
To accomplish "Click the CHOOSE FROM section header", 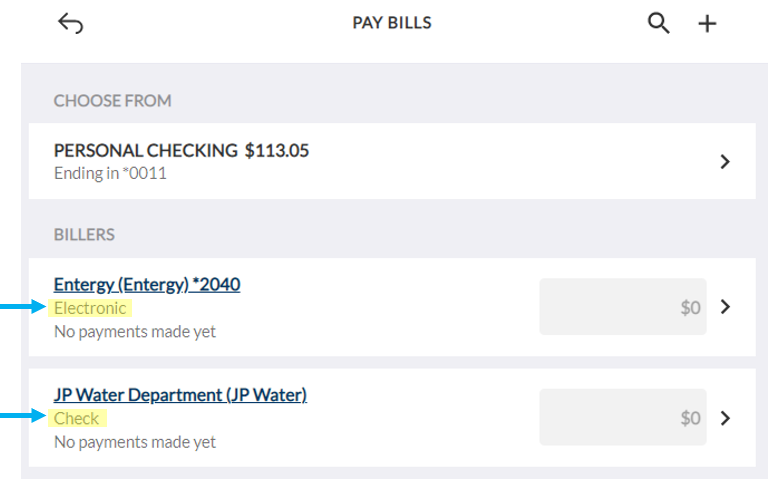I will click(113, 101).
